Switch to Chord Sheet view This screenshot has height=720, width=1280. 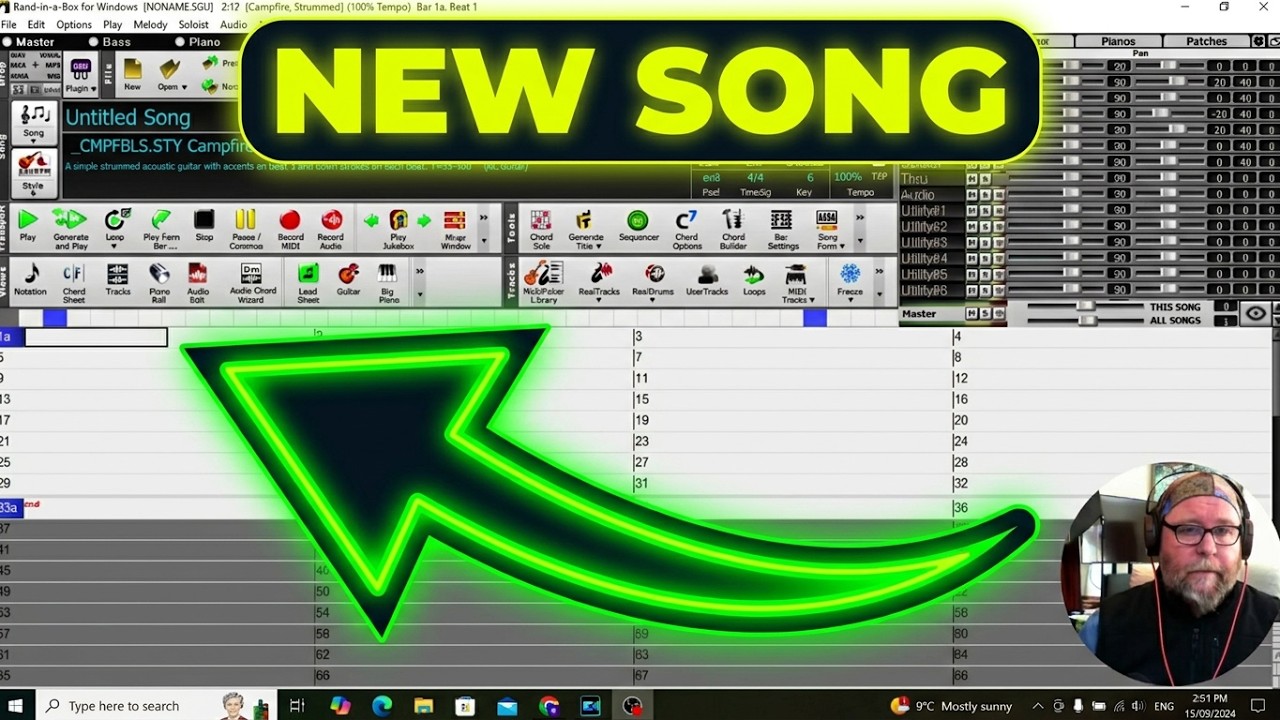[x=74, y=283]
